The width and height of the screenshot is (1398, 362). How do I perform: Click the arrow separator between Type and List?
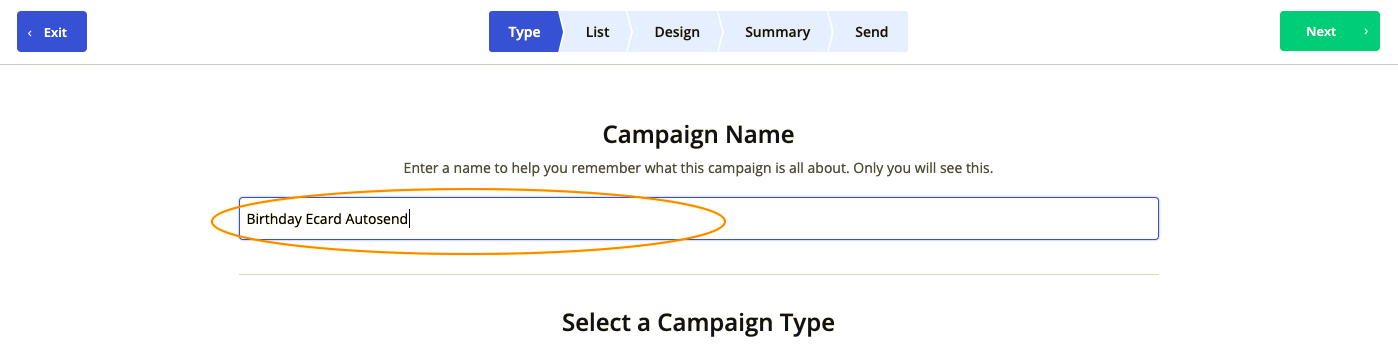pyautogui.click(x=564, y=32)
